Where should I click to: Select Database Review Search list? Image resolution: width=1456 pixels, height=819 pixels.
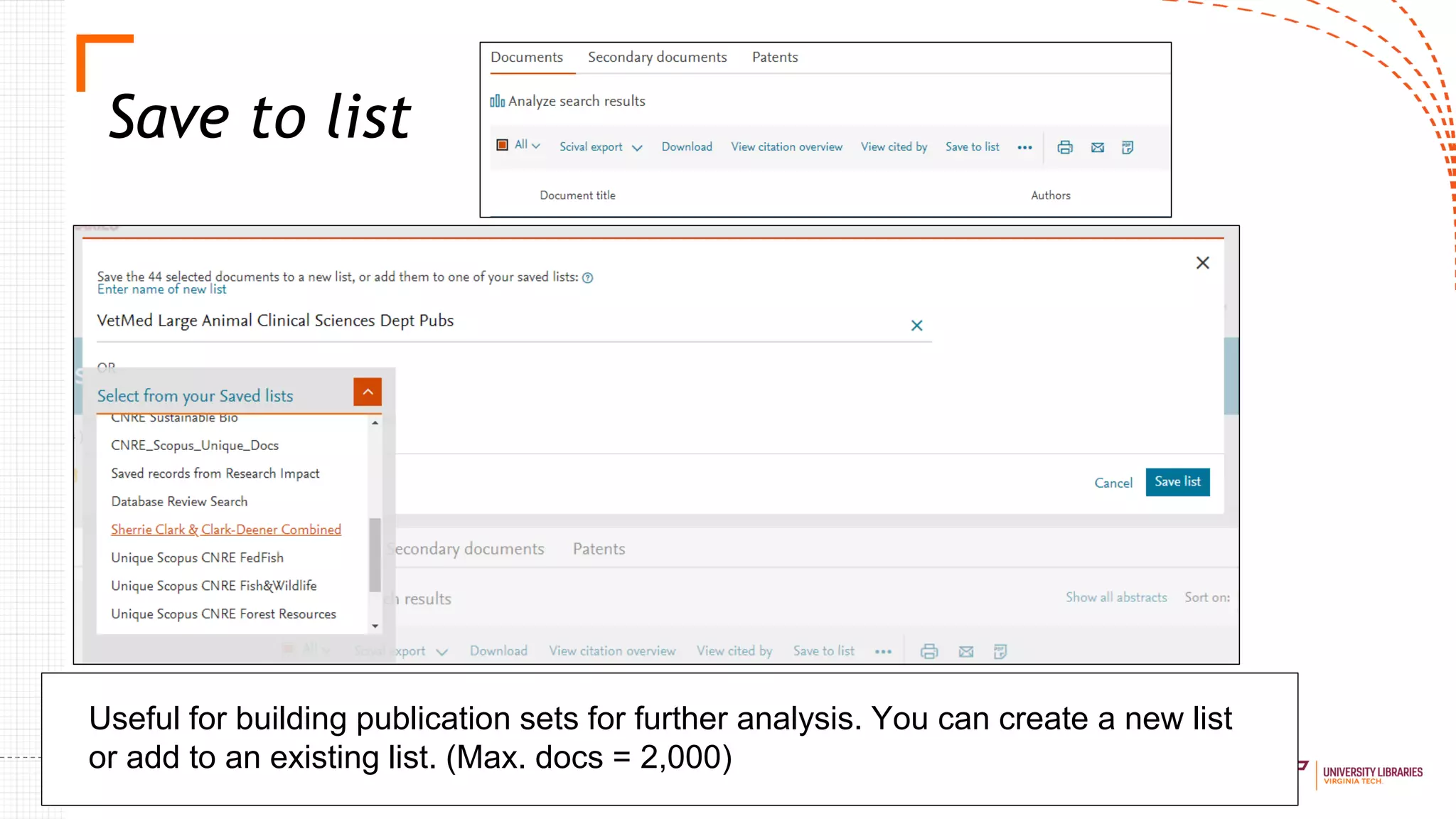coord(179,502)
